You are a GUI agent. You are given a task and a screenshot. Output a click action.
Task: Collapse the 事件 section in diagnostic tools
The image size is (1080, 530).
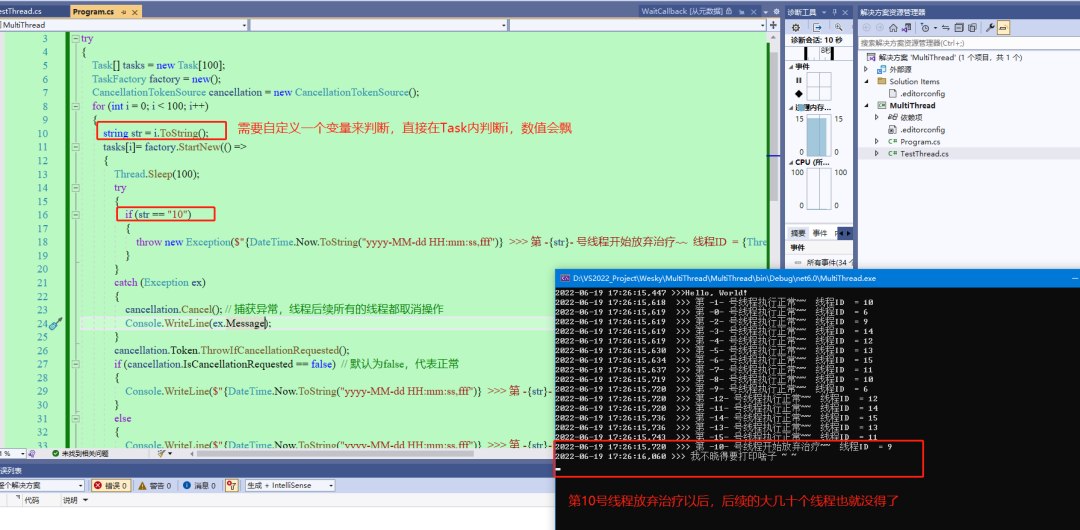791,67
